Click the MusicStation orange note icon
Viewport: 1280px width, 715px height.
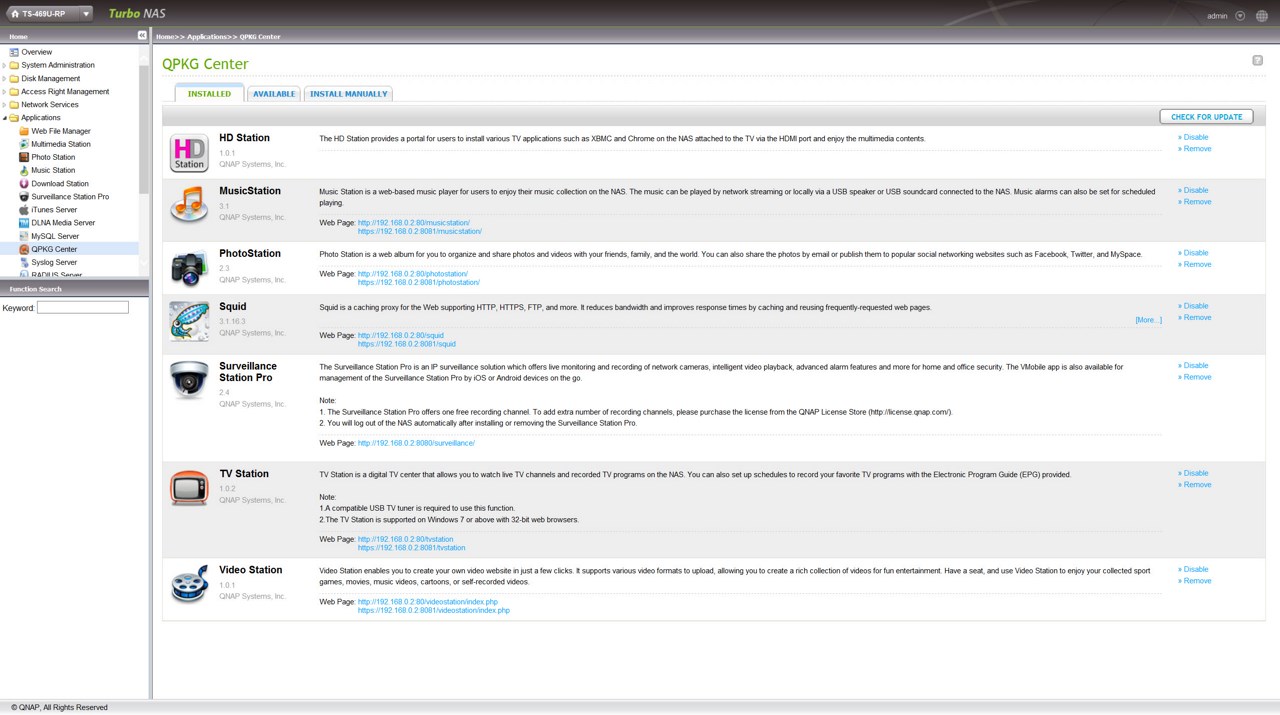click(189, 204)
